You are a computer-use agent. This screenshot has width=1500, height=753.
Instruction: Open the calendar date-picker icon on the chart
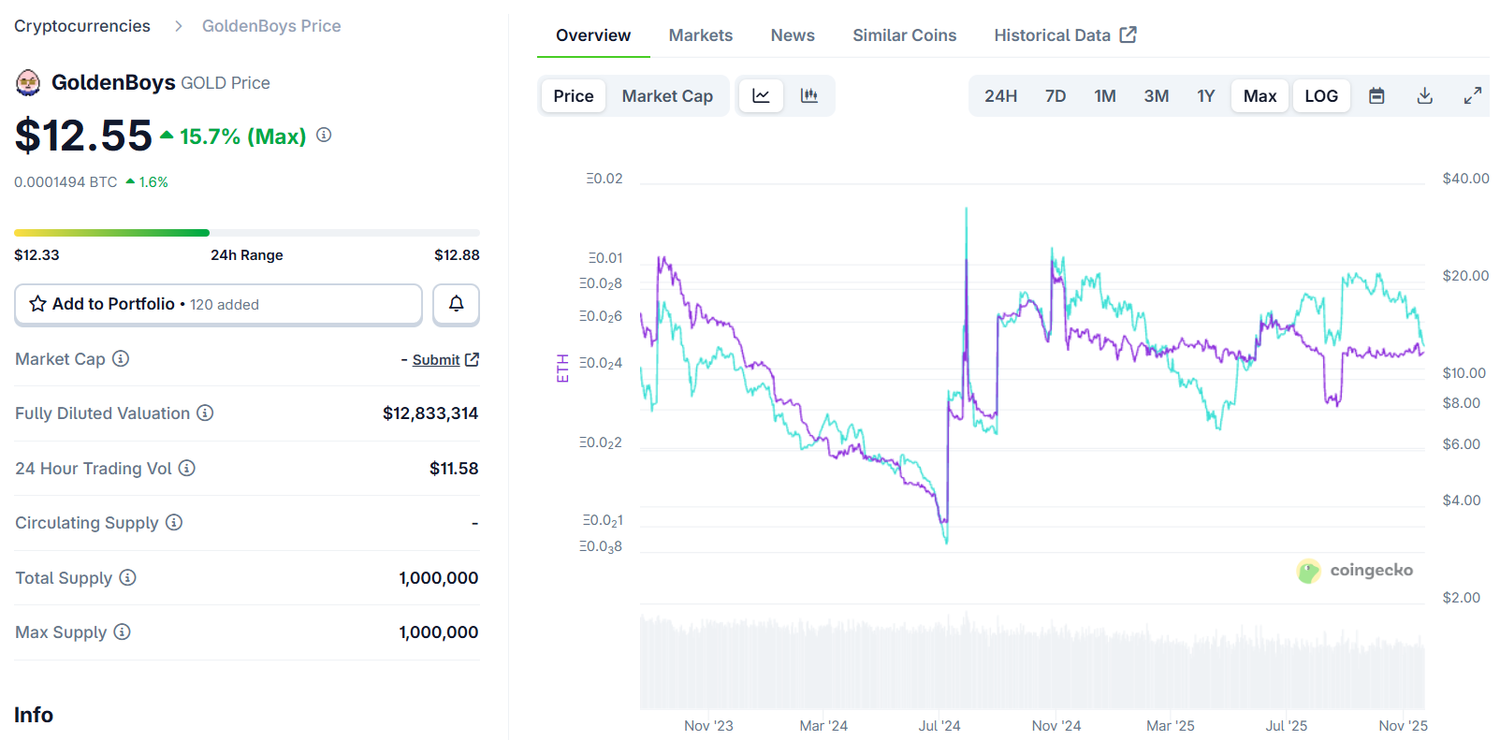[x=1376, y=95]
